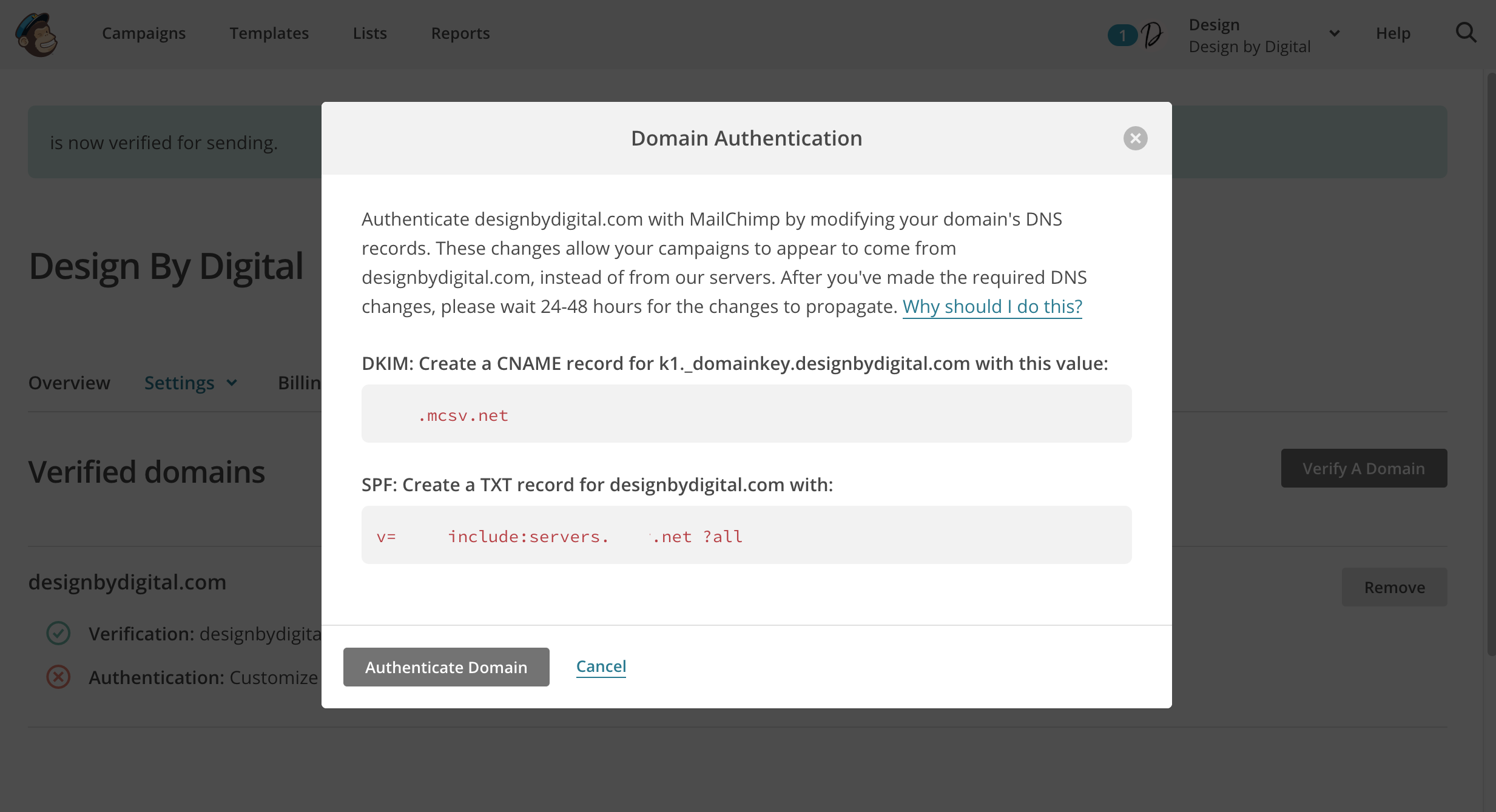Remove the designbydigital.com domain
The height and width of the screenshot is (812, 1496).
pyautogui.click(x=1394, y=587)
